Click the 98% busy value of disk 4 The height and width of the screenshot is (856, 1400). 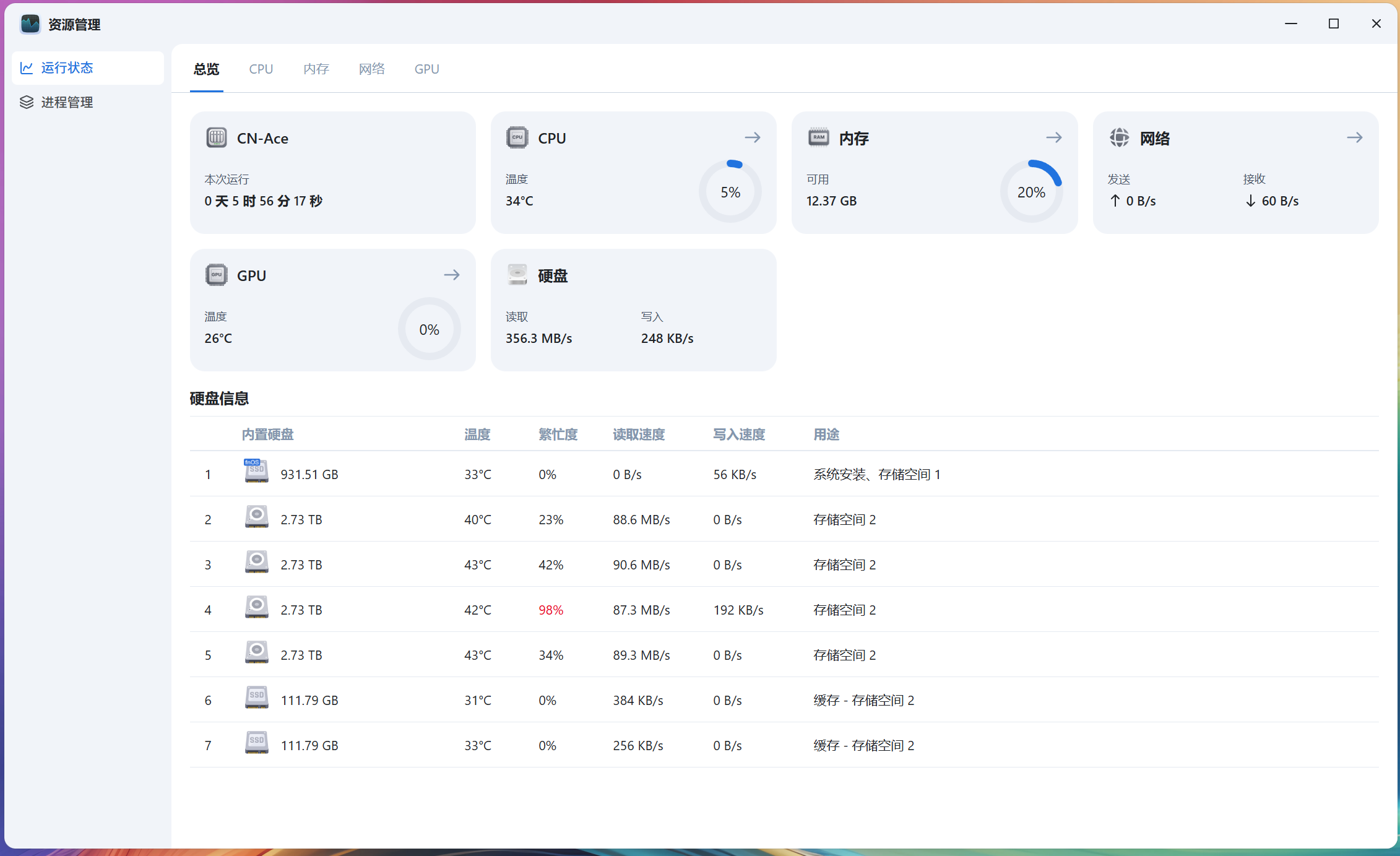[550, 609]
